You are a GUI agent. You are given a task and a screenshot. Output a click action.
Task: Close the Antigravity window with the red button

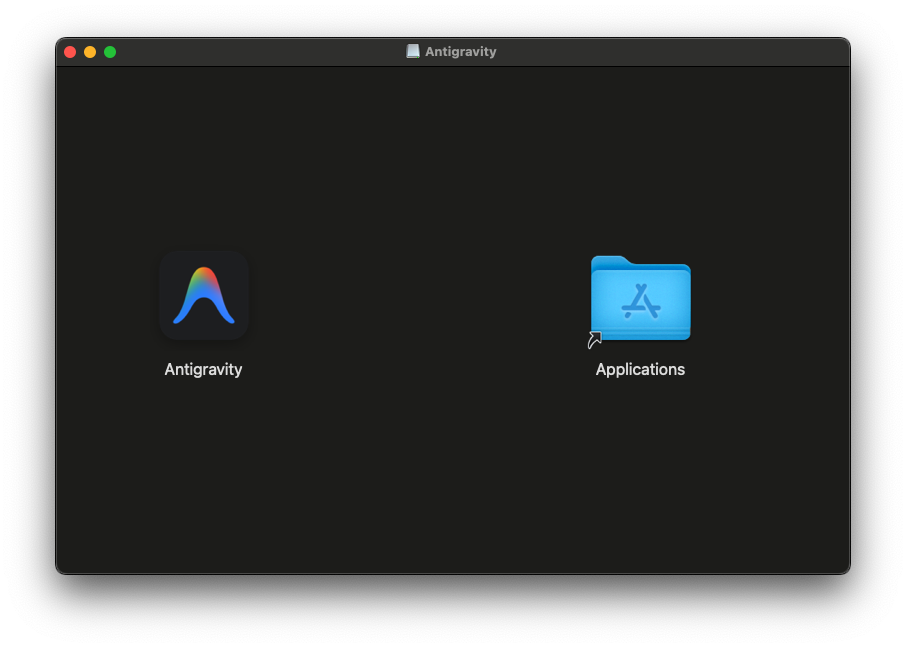pyautogui.click(x=70, y=52)
